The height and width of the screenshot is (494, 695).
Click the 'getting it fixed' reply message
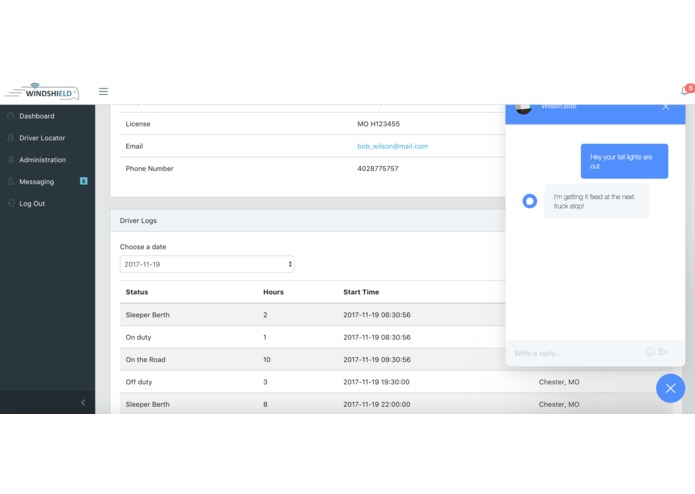[x=596, y=201]
